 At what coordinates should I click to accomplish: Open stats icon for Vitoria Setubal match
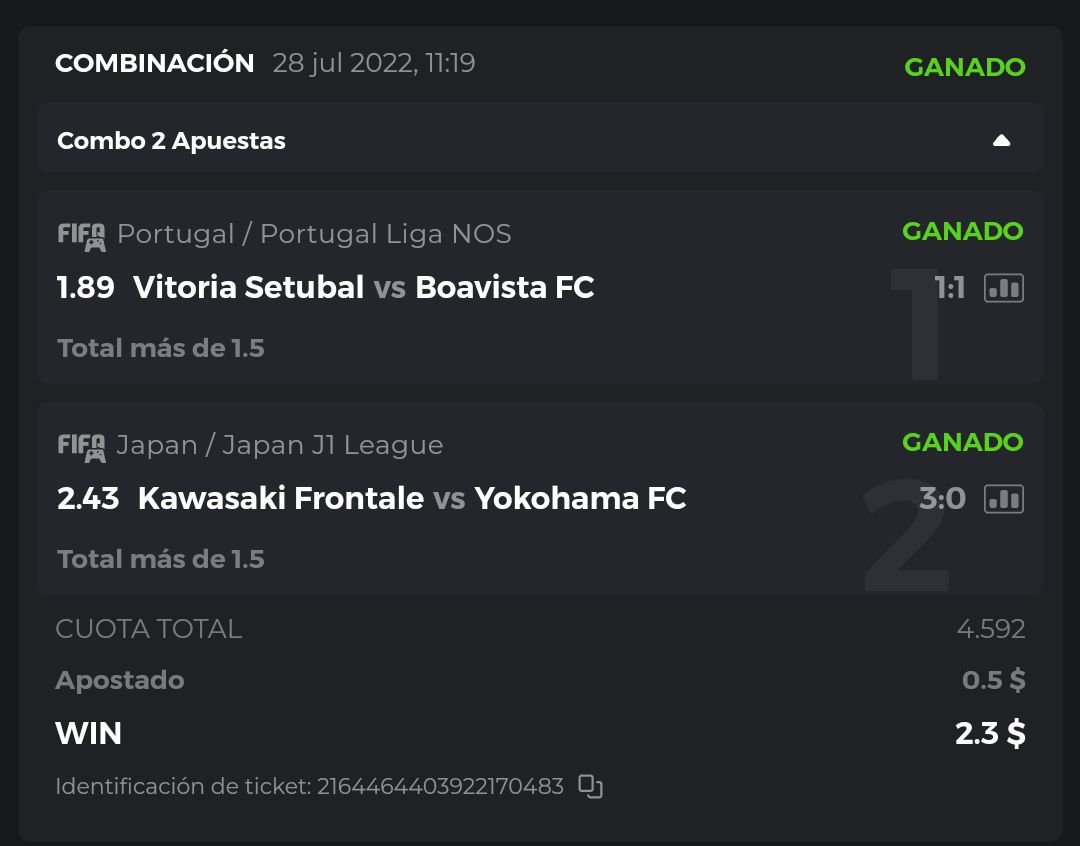point(1003,288)
